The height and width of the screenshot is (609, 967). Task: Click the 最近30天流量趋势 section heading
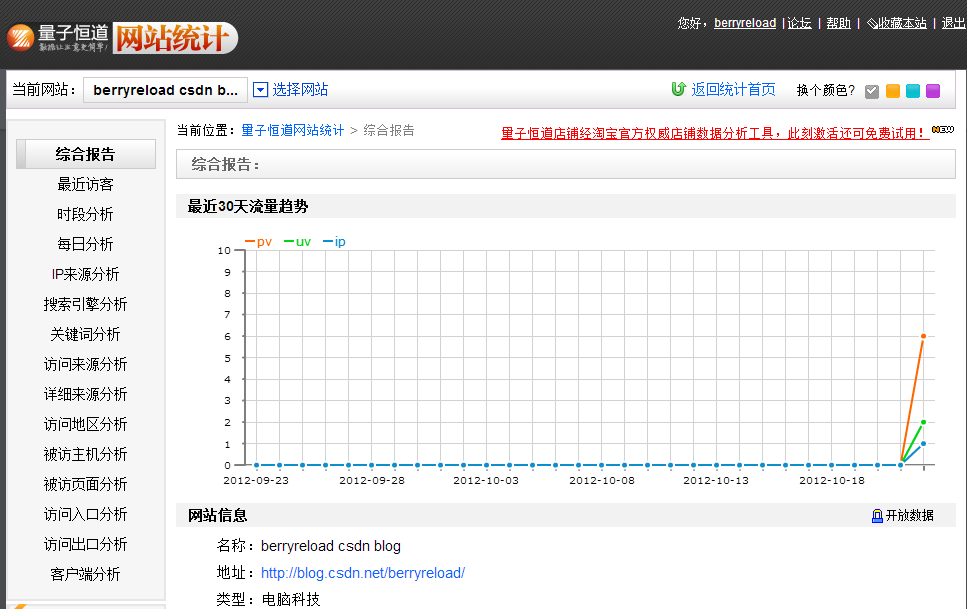pos(248,207)
